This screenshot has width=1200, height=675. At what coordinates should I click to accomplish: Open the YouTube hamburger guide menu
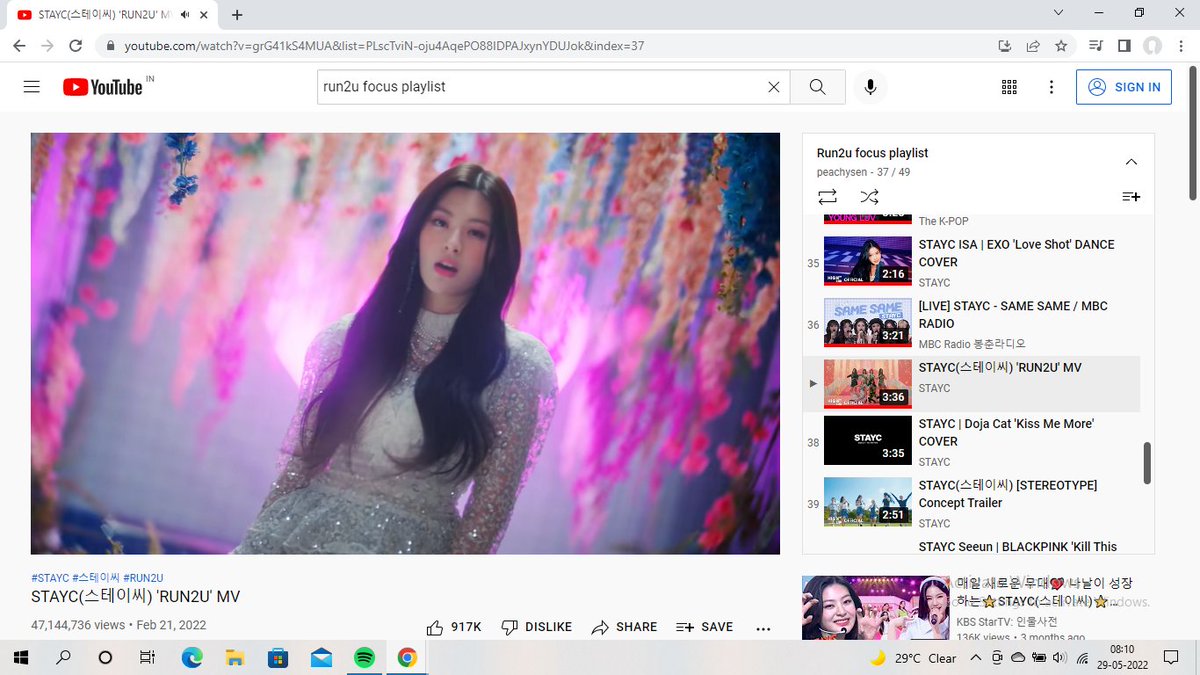[x=31, y=87]
